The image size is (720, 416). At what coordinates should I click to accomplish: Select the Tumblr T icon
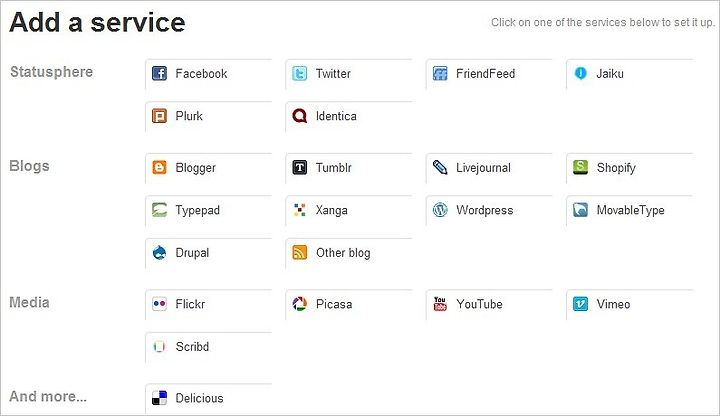click(300, 168)
